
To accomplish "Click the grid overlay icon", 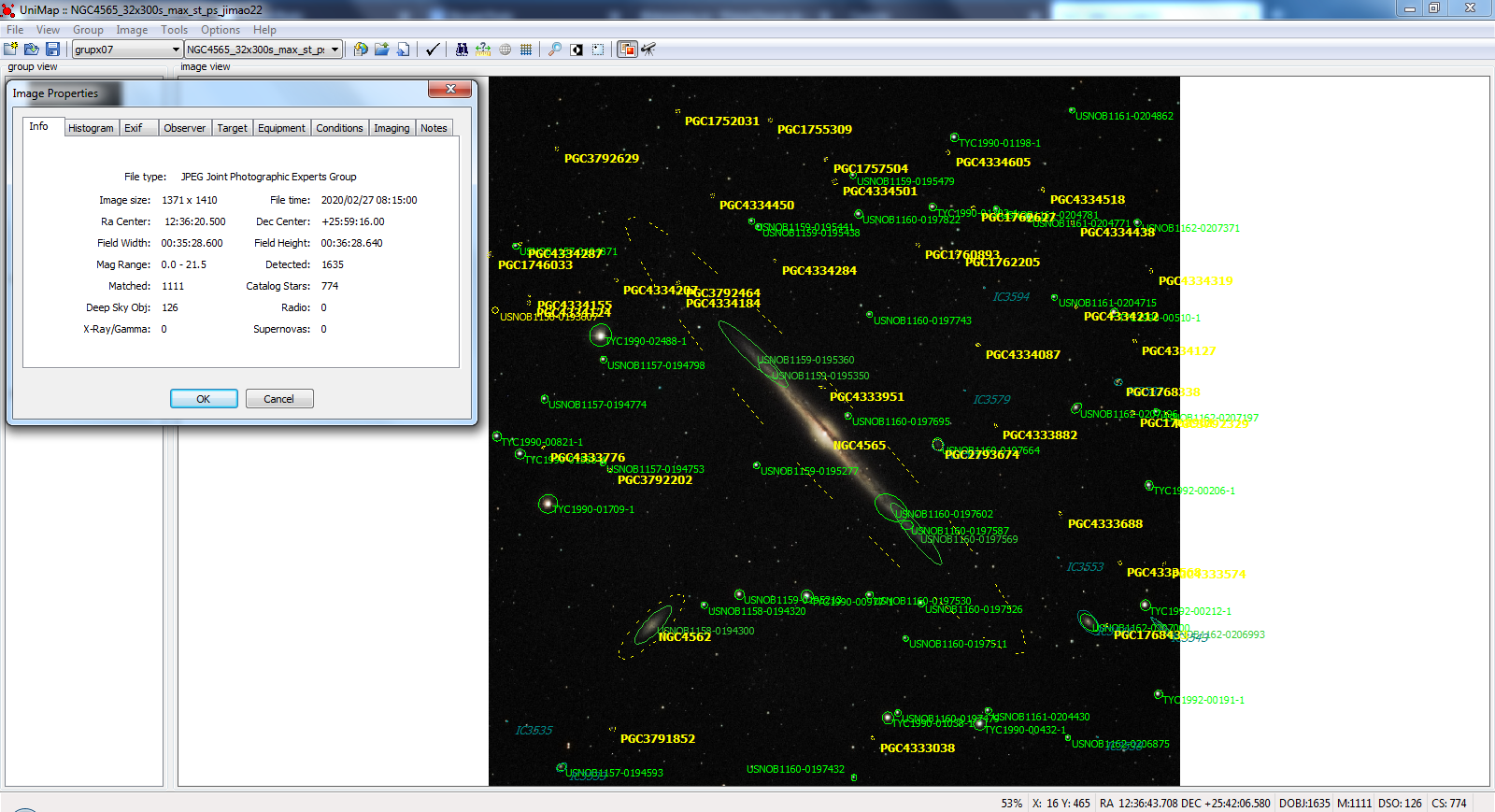I will (x=526, y=50).
